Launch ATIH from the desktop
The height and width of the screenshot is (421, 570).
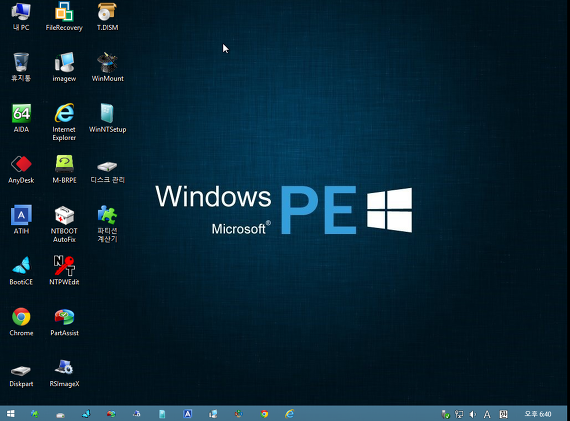[21, 220]
